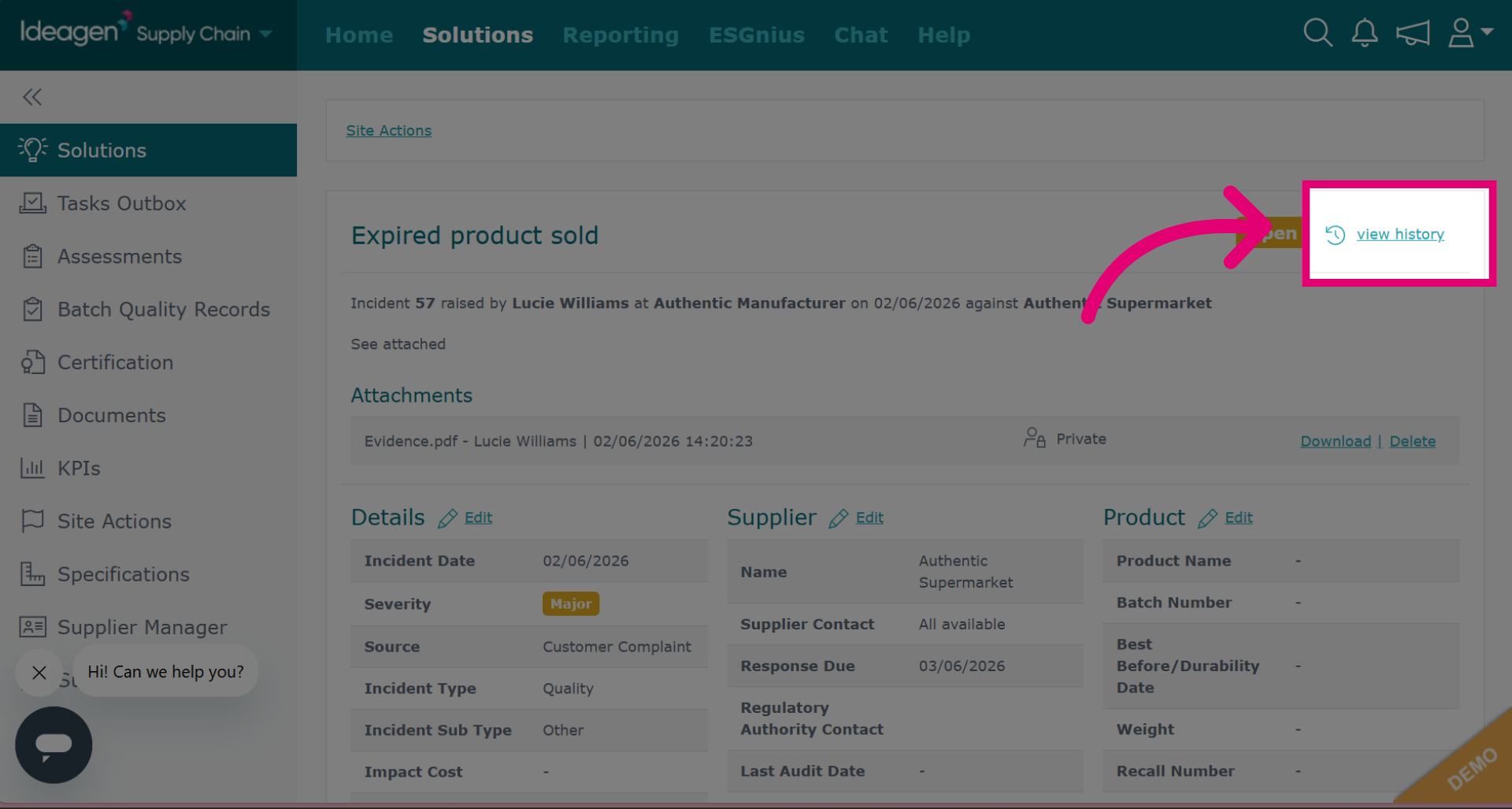Open the search magnifier icon

tap(1317, 33)
